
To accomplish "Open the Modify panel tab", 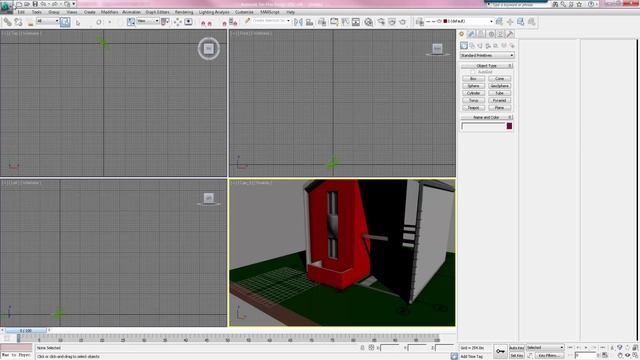I will (471, 34).
